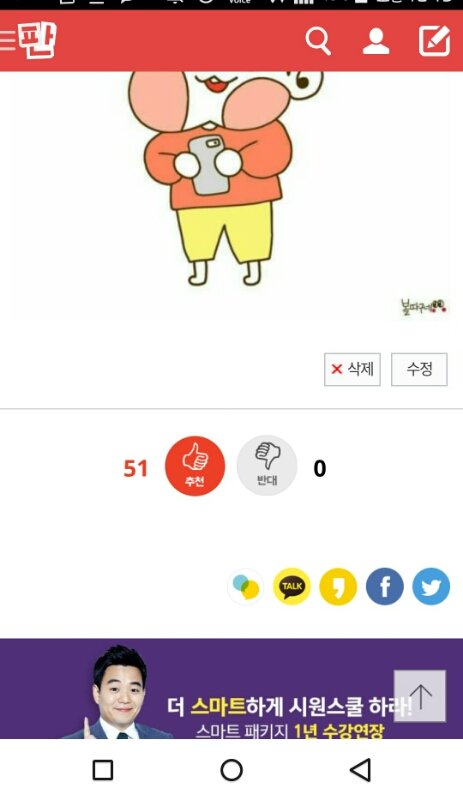Share via KakaoTalk yellow TALK icon
This screenshot has height=800, width=463.
pyautogui.click(x=291, y=586)
